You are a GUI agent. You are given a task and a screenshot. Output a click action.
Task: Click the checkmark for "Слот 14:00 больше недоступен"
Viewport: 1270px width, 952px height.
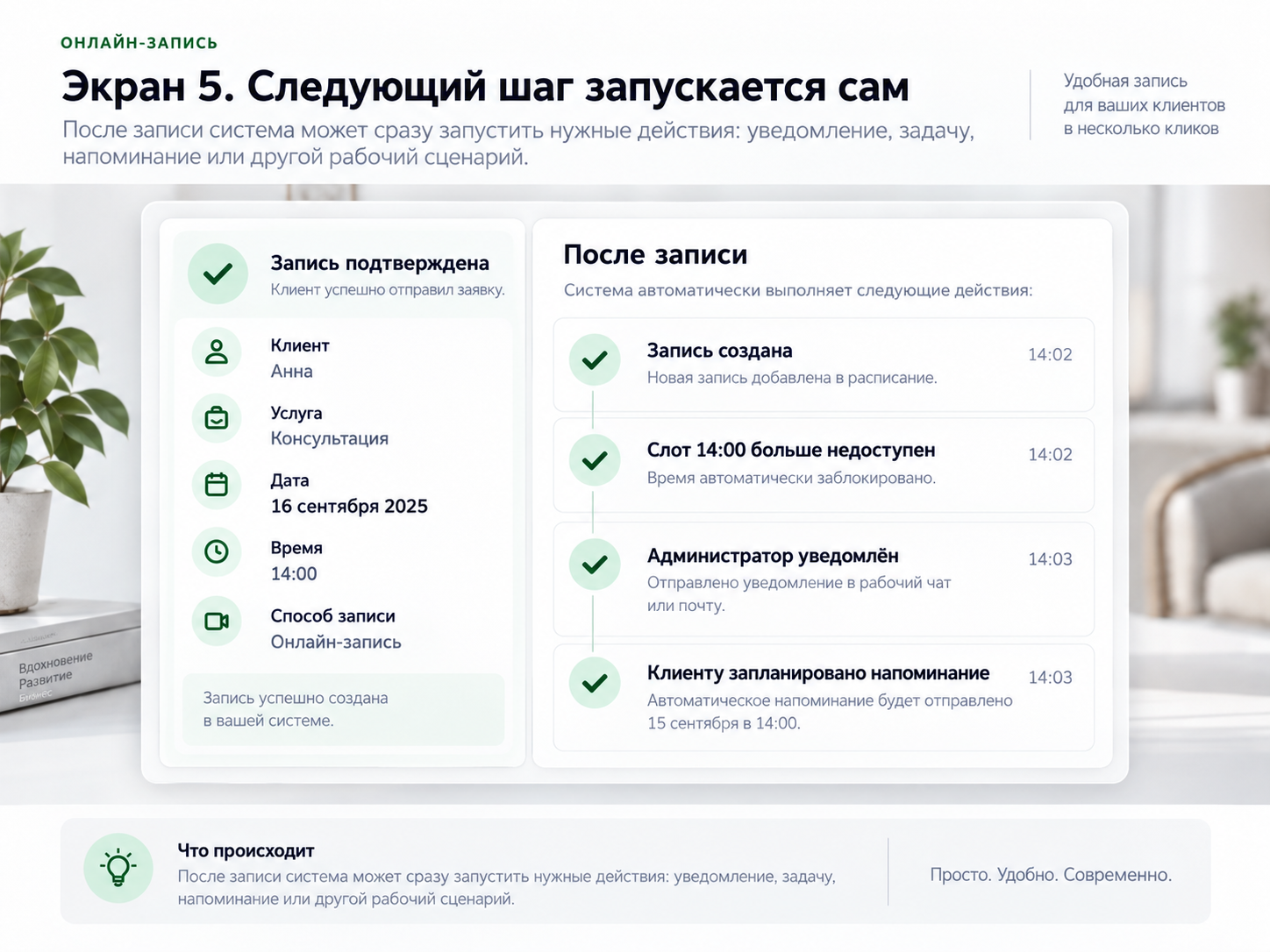[x=595, y=459]
